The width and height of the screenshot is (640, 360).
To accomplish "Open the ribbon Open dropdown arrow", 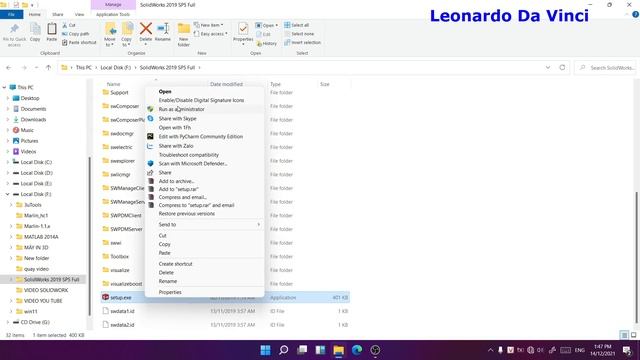I will pos(277,25).
